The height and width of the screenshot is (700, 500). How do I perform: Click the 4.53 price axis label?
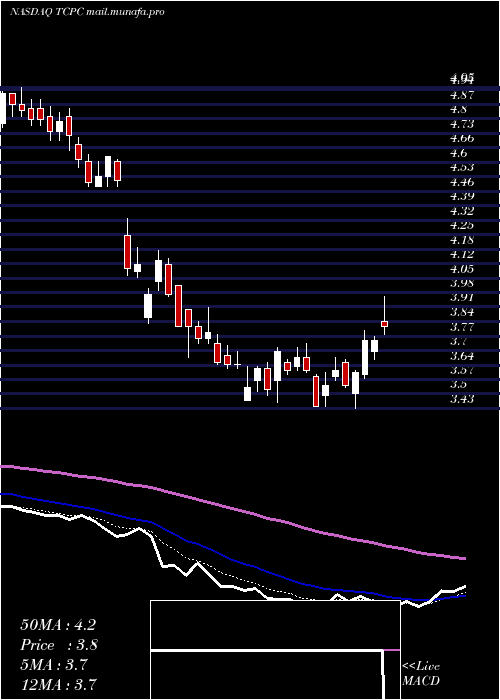462,167
